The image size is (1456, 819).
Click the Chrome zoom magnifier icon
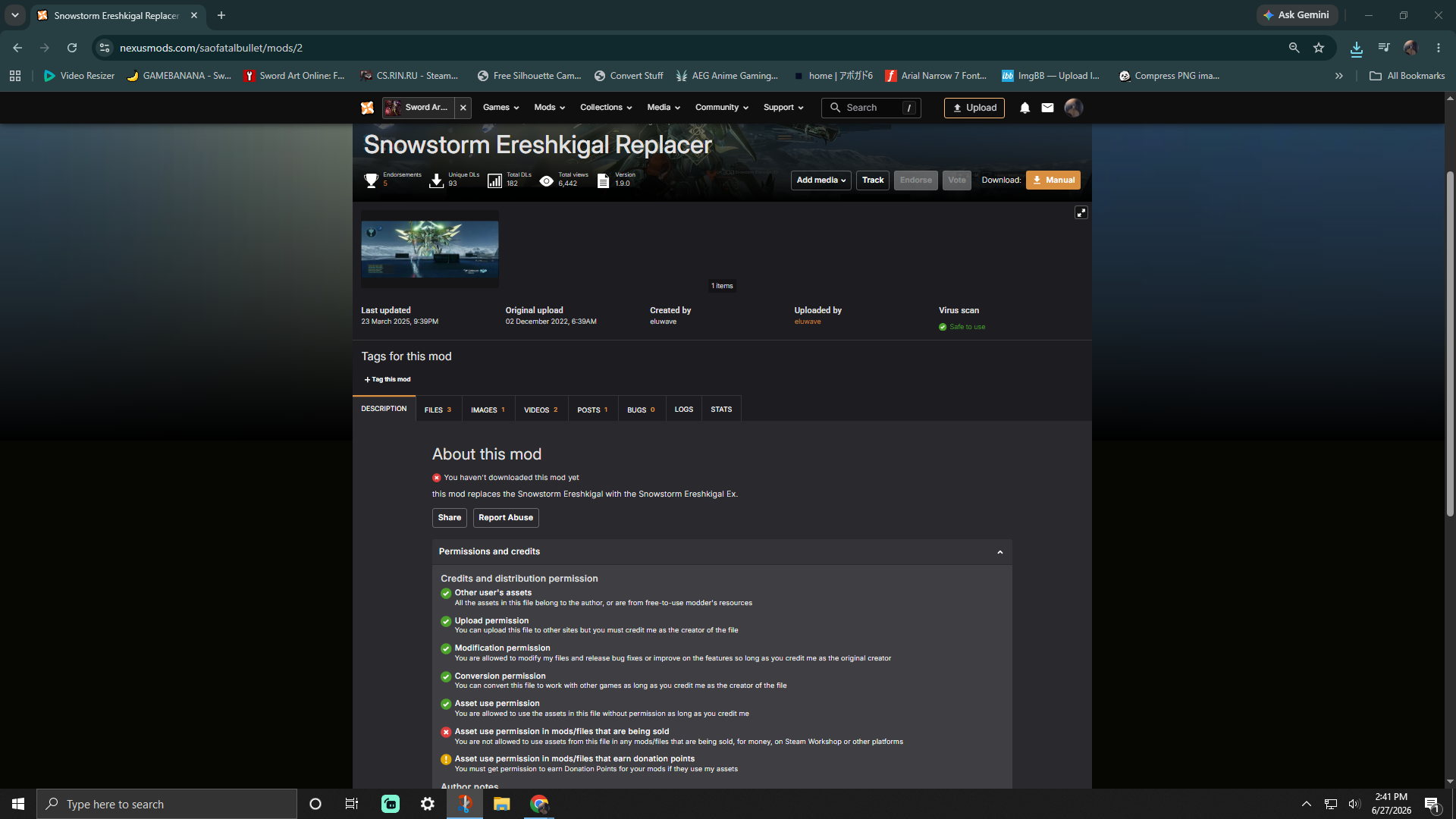(x=1294, y=48)
